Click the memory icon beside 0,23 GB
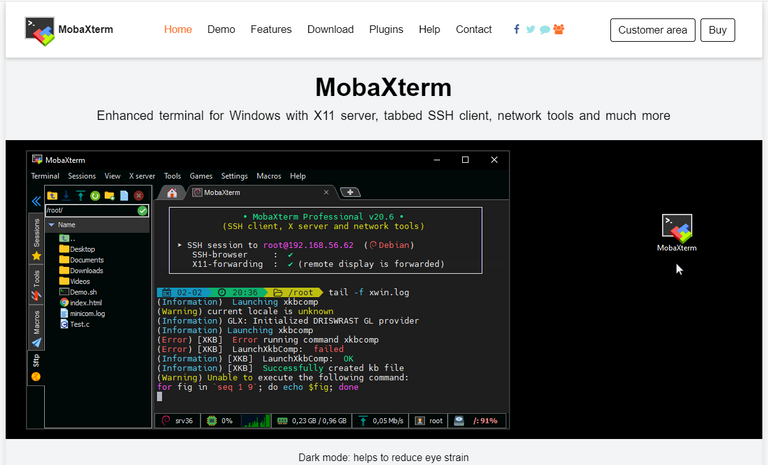 coord(282,420)
